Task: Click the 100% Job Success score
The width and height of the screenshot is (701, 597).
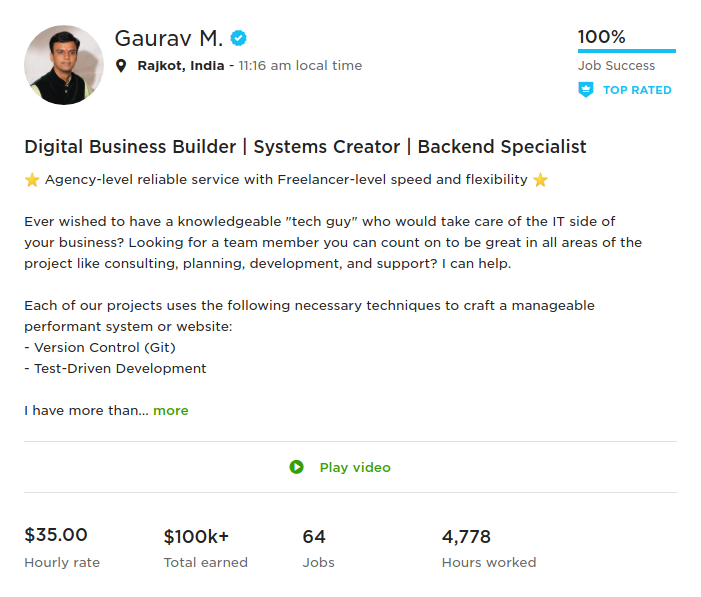Action: (x=602, y=37)
